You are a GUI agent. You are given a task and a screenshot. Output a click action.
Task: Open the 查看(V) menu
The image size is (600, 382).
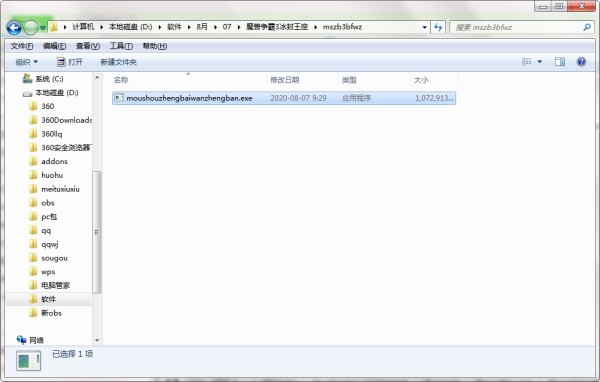tap(88, 46)
